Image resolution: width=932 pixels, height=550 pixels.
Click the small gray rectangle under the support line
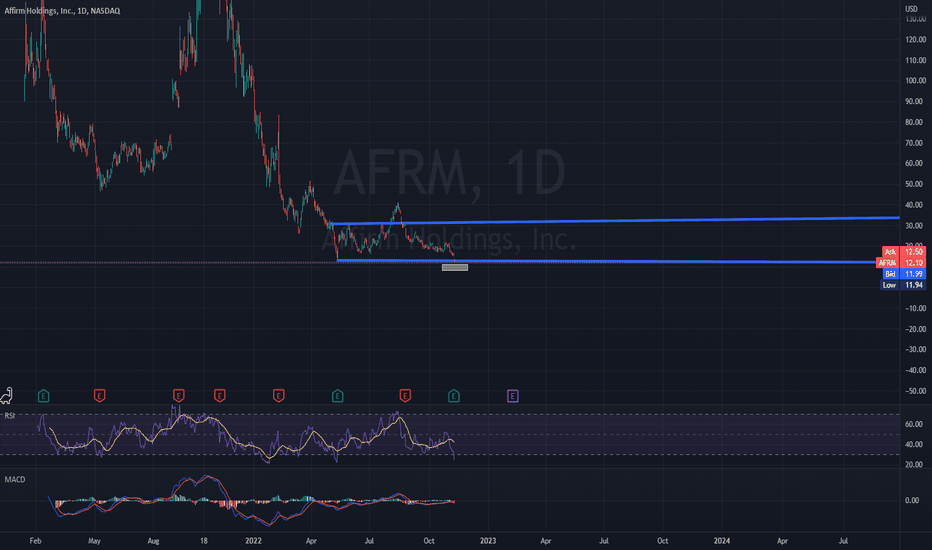click(x=455, y=268)
